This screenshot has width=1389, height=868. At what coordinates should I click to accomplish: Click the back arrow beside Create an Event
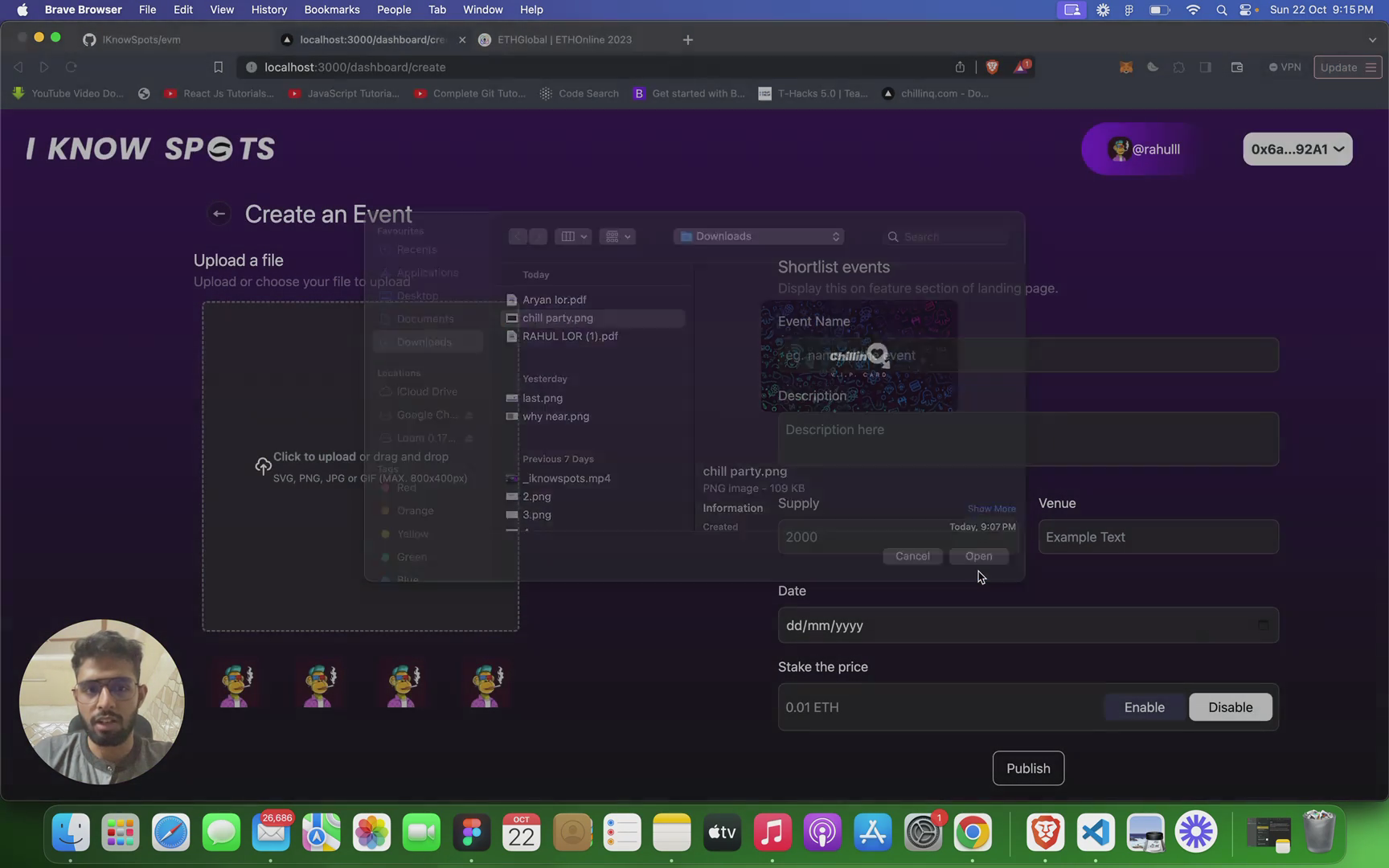pyautogui.click(x=219, y=214)
